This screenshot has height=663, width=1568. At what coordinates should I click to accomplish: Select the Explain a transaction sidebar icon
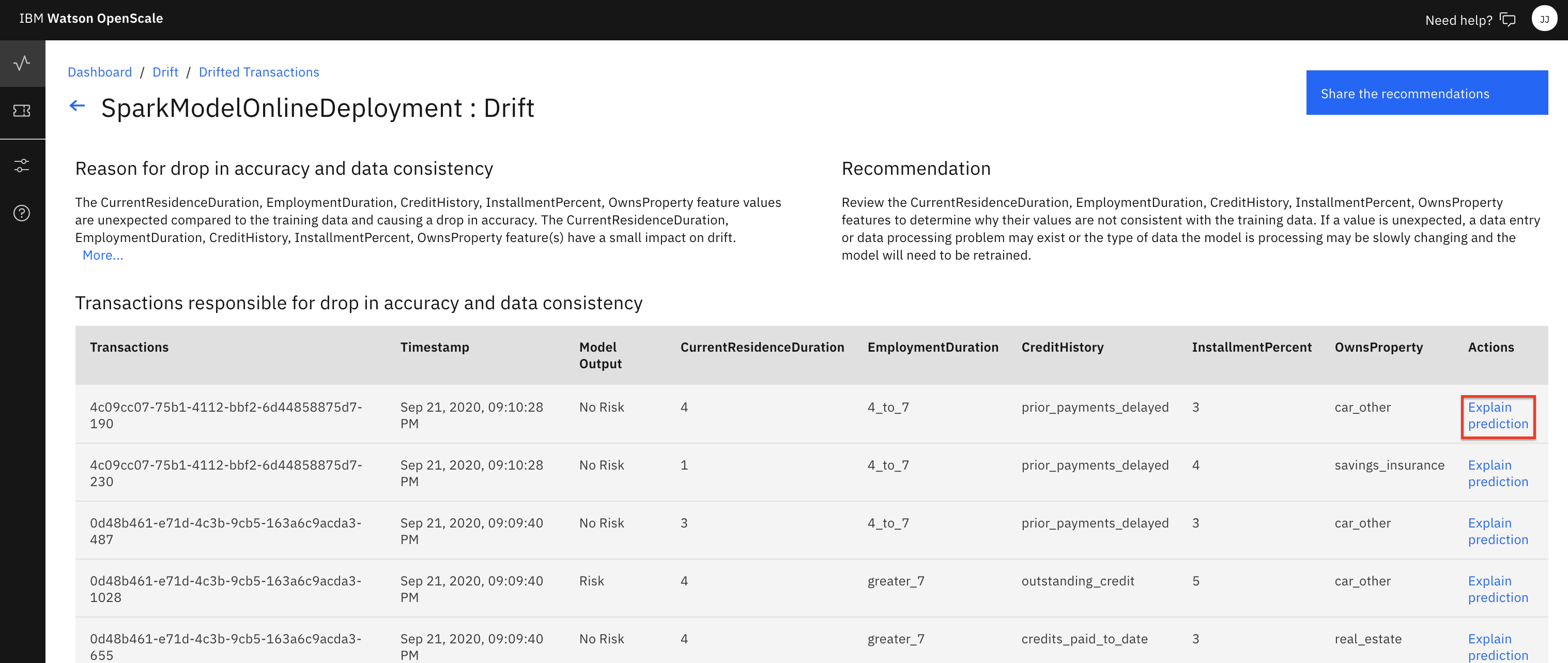point(22,112)
